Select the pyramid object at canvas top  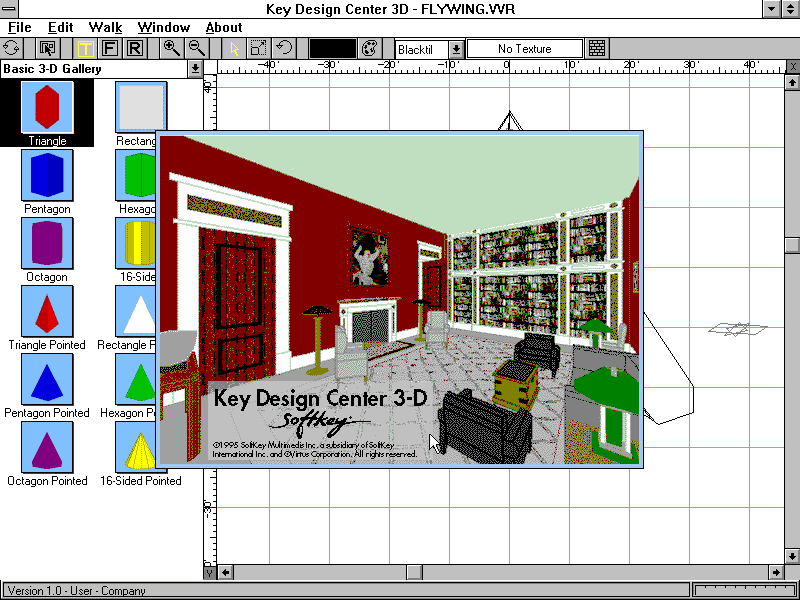coord(510,121)
